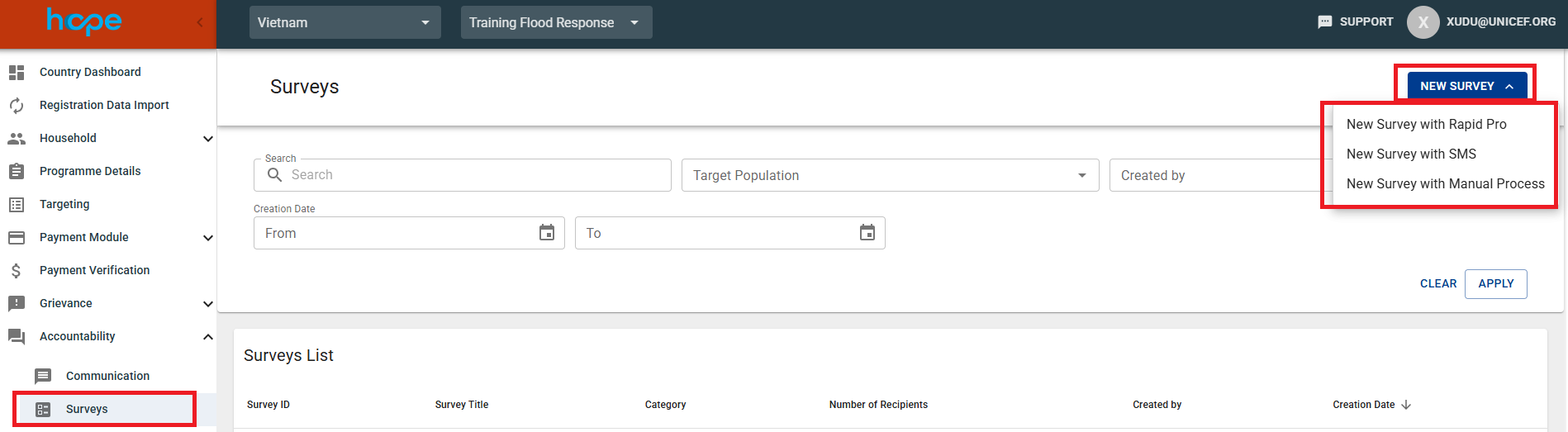Image resolution: width=1568 pixels, height=432 pixels.
Task: Select New Survey with Rapid Pro
Action: coord(1426,124)
